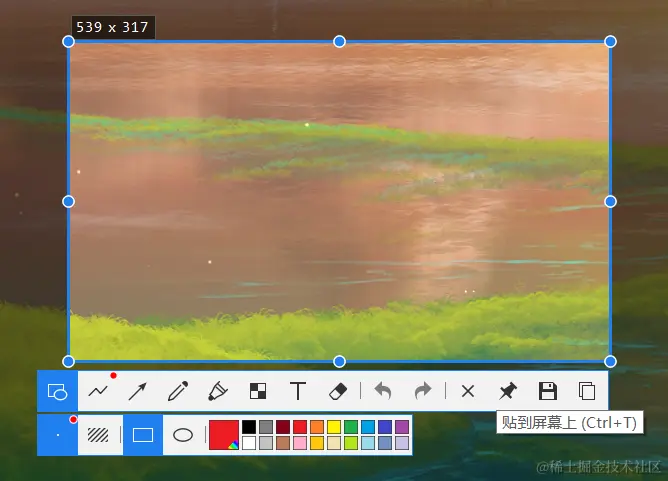The height and width of the screenshot is (481, 668).
Task: Select the eraser tool
Action: point(338,391)
